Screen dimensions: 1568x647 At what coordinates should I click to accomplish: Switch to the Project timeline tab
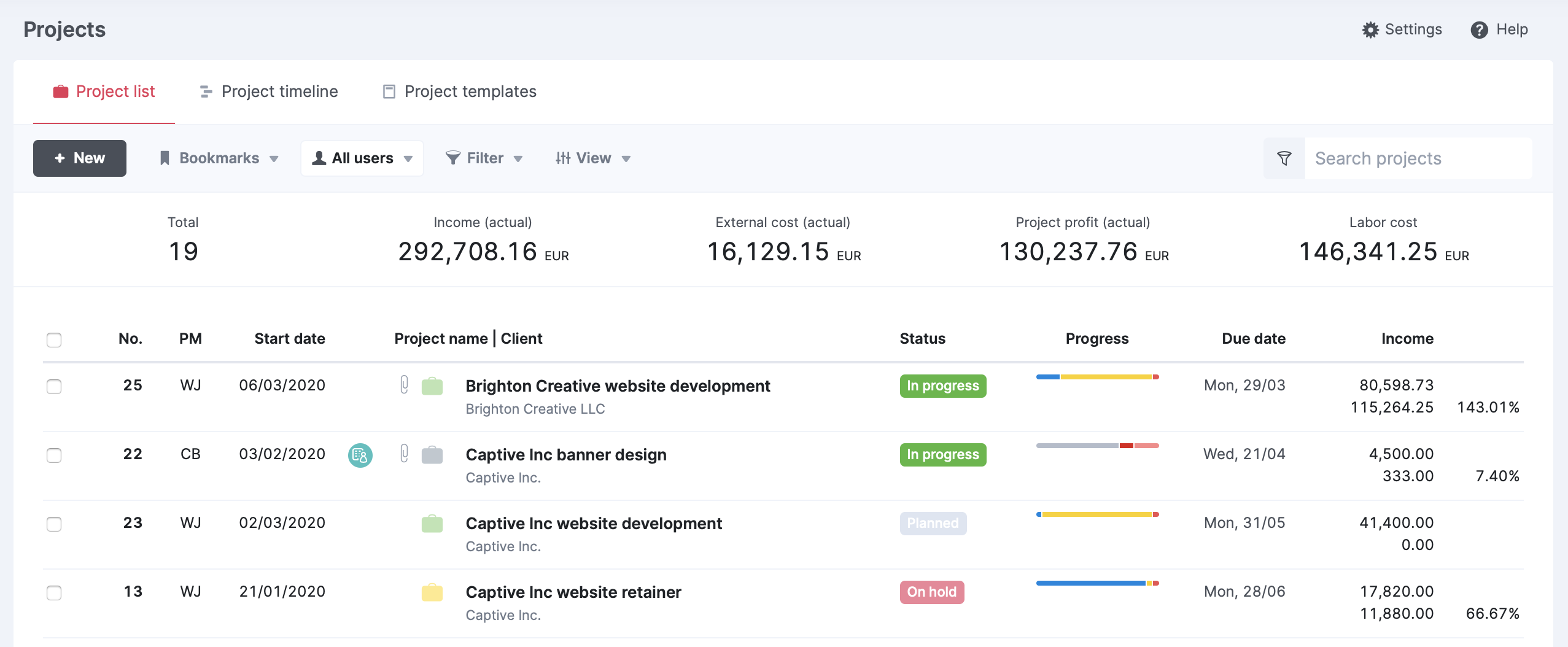point(269,91)
